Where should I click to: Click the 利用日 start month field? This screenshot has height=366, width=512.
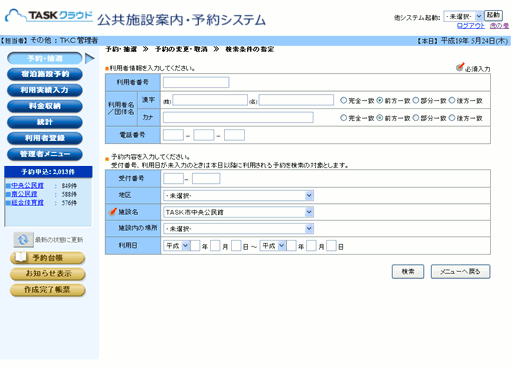click(215, 246)
